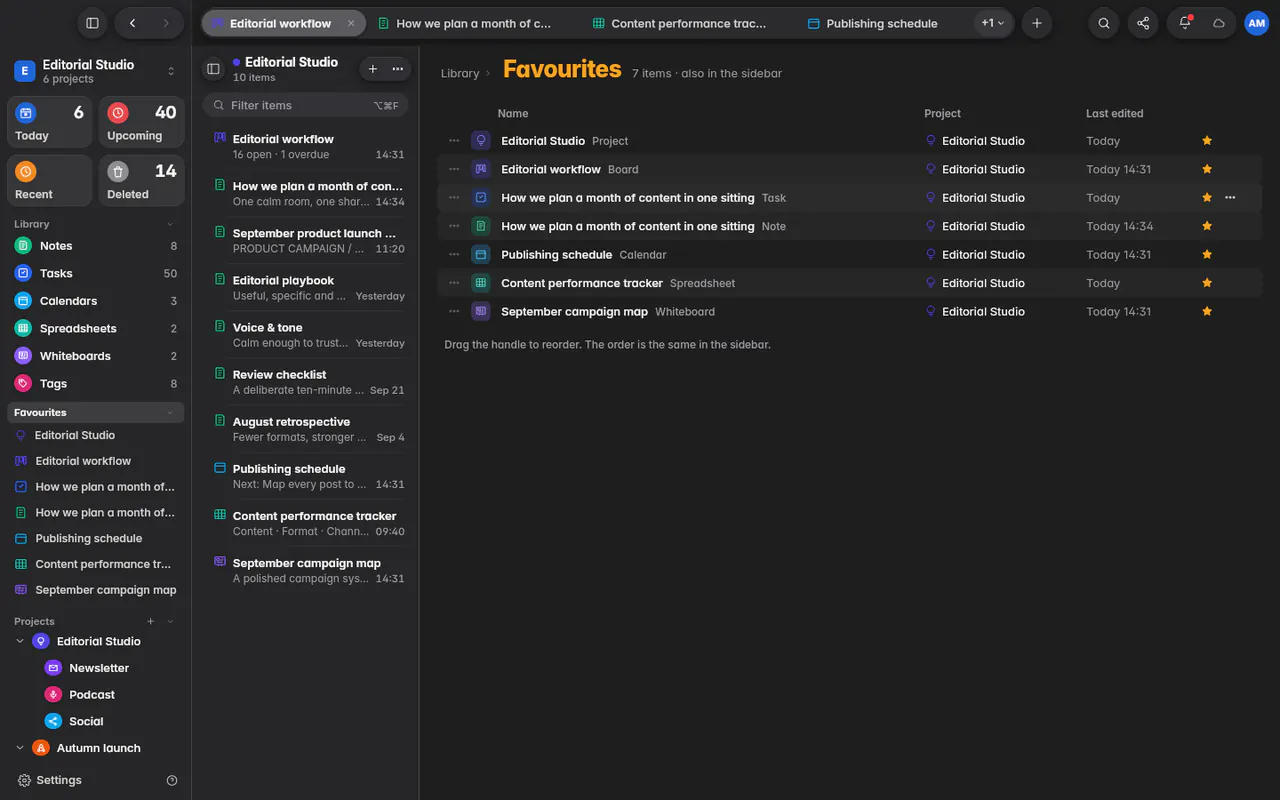The height and width of the screenshot is (800, 1280).
Task: Open the AM user avatar
Action: pyautogui.click(x=1256, y=23)
